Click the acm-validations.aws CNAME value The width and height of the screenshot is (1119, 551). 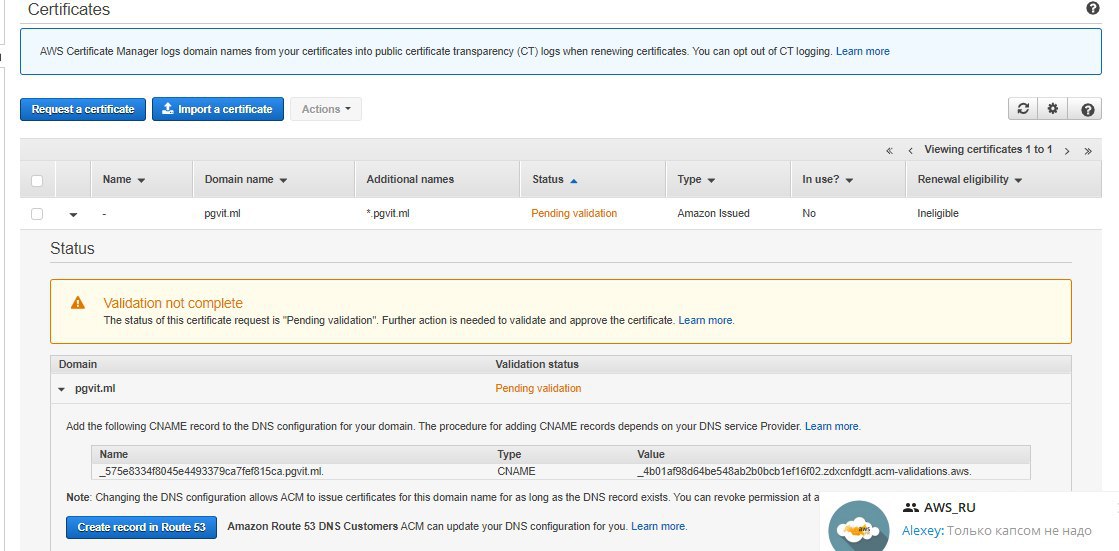[x=804, y=472]
